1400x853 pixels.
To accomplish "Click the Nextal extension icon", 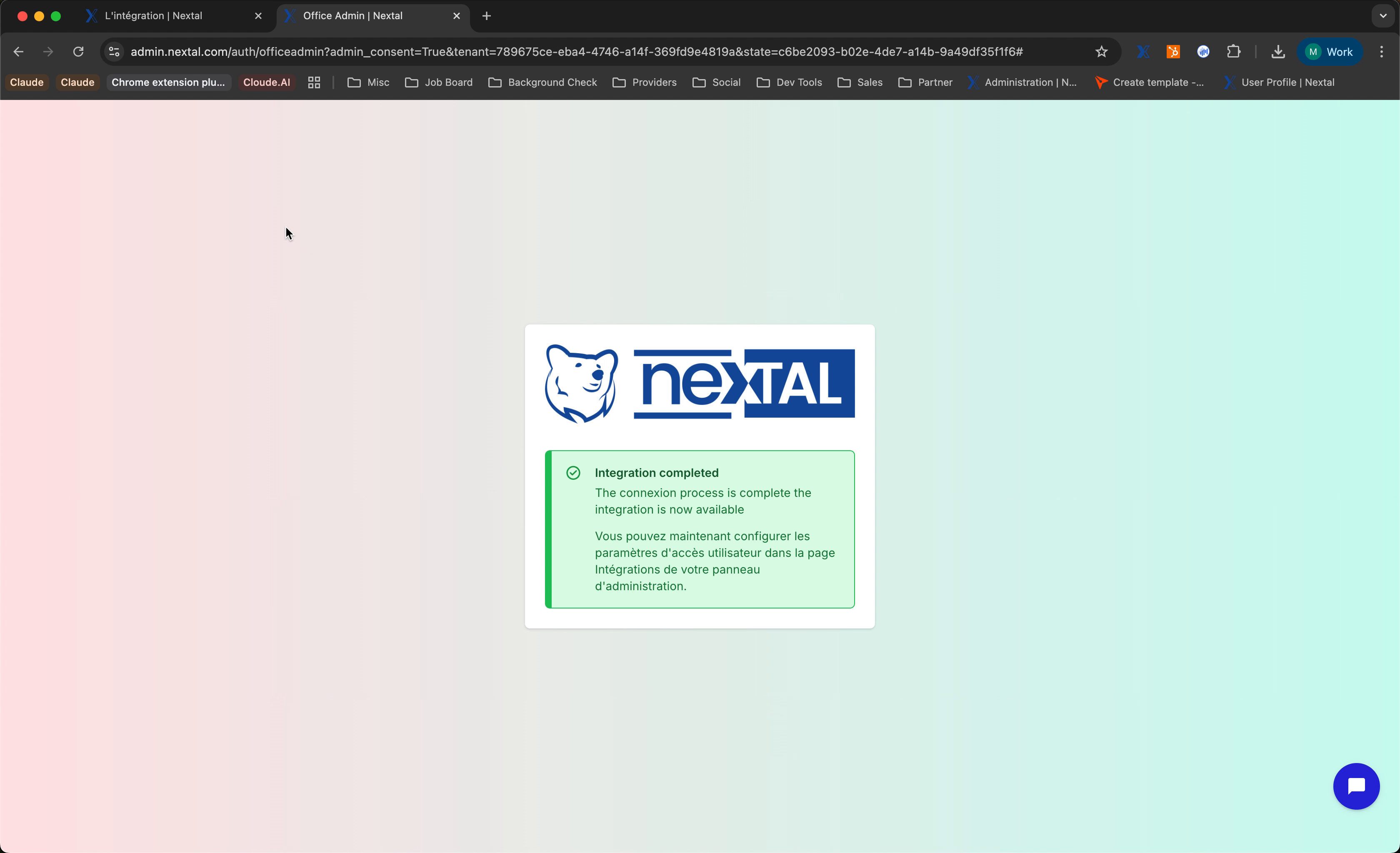I will pyautogui.click(x=1142, y=52).
